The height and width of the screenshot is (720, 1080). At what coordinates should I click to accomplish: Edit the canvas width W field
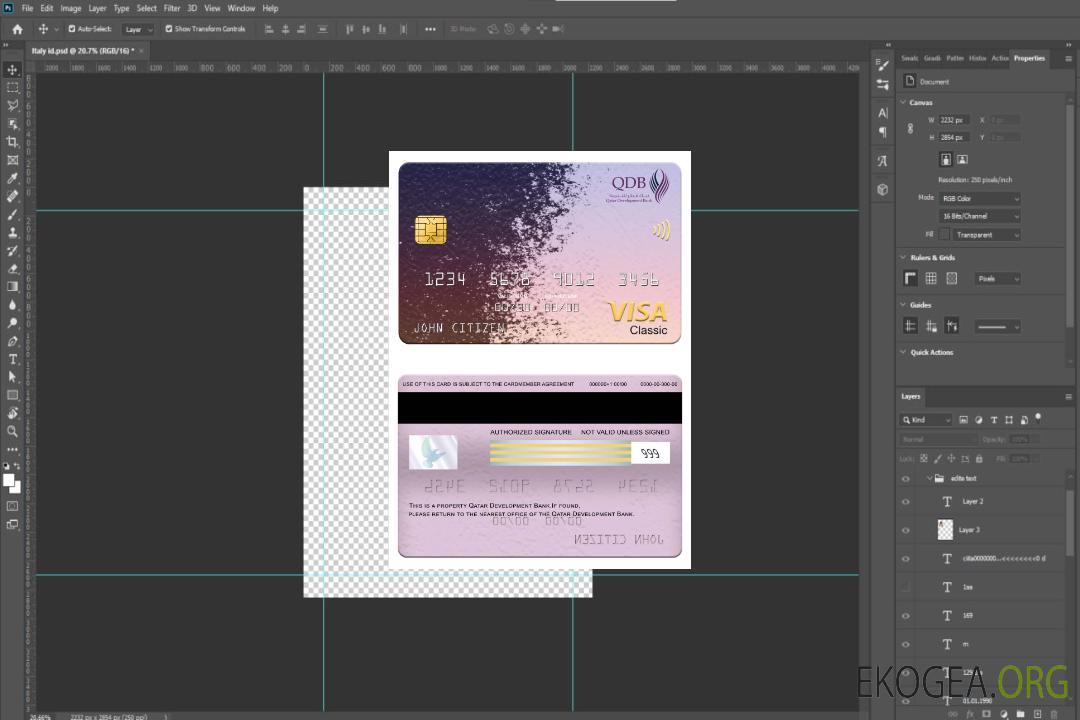[954, 120]
